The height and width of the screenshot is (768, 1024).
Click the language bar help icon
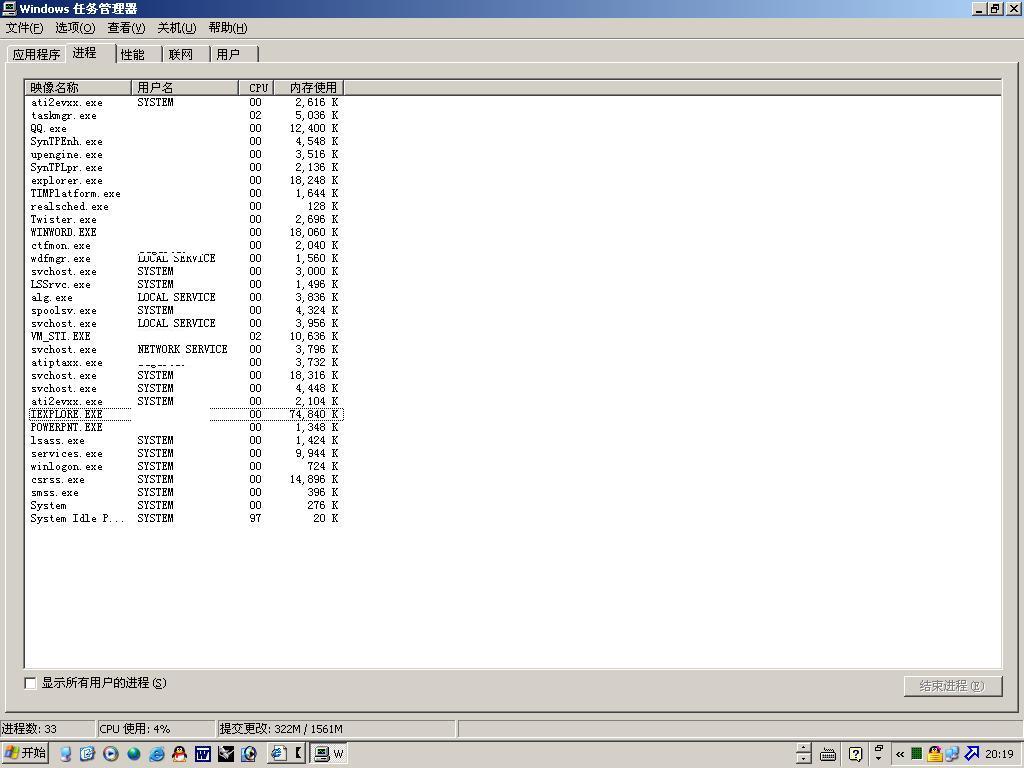(855, 754)
